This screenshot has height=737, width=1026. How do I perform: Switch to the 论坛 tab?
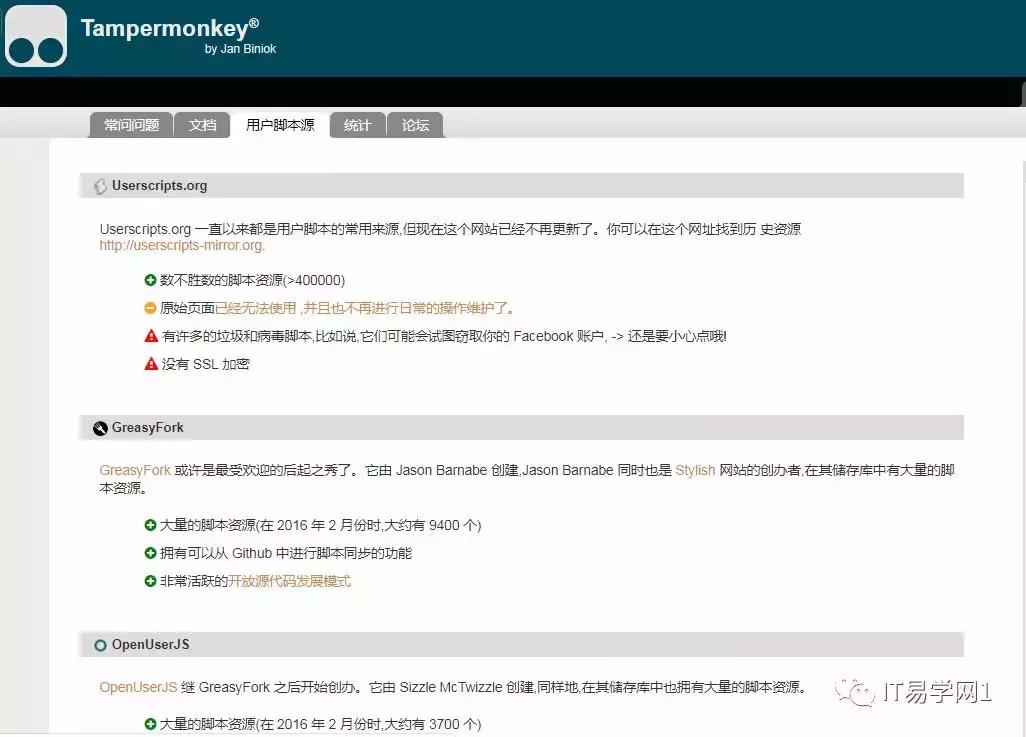[416, 124]
